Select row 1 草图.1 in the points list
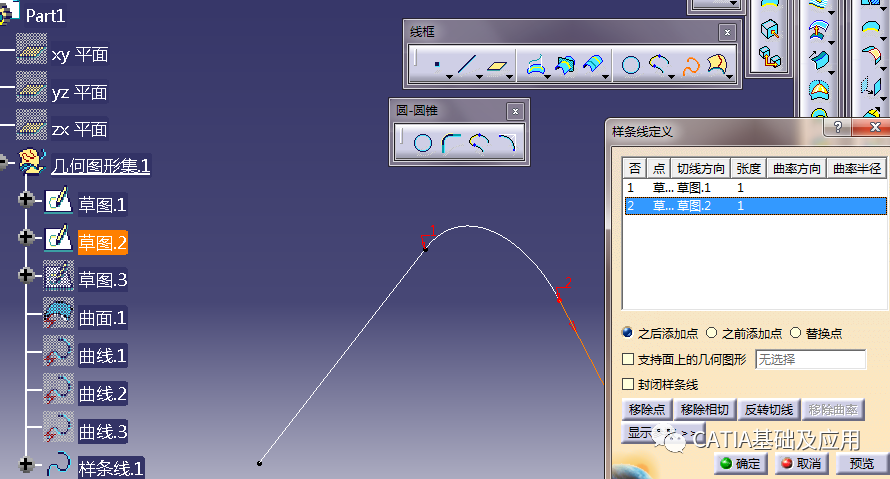This screenshot has width=890, height=479. point(755,187)
